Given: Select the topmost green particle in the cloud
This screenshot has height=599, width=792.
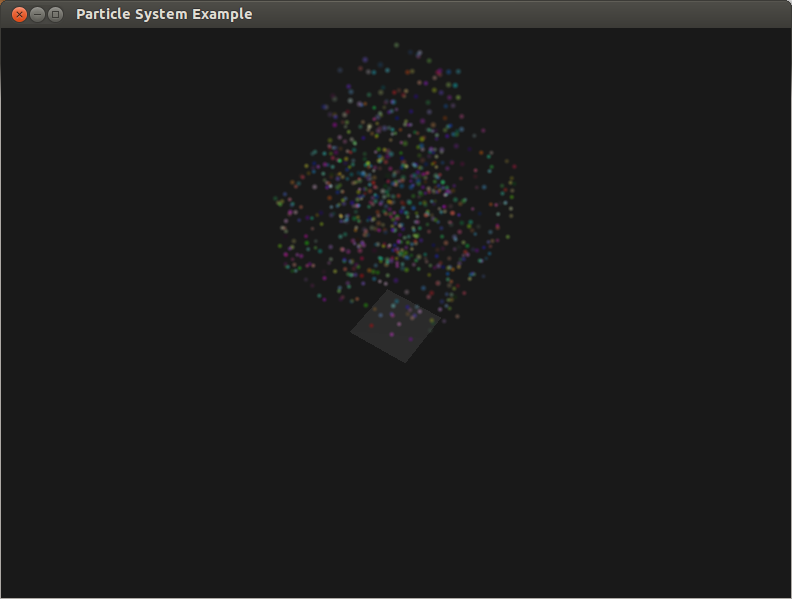Looking at the screenshot, I should [x=396, y=45].
